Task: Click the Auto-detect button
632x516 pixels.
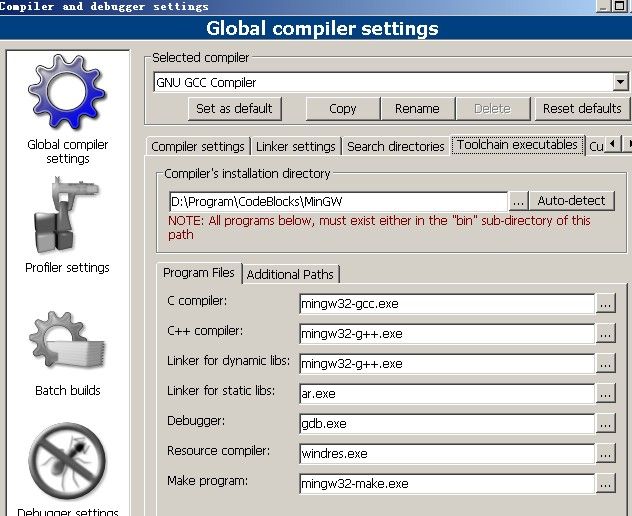Action: click(x=572, y=201)
